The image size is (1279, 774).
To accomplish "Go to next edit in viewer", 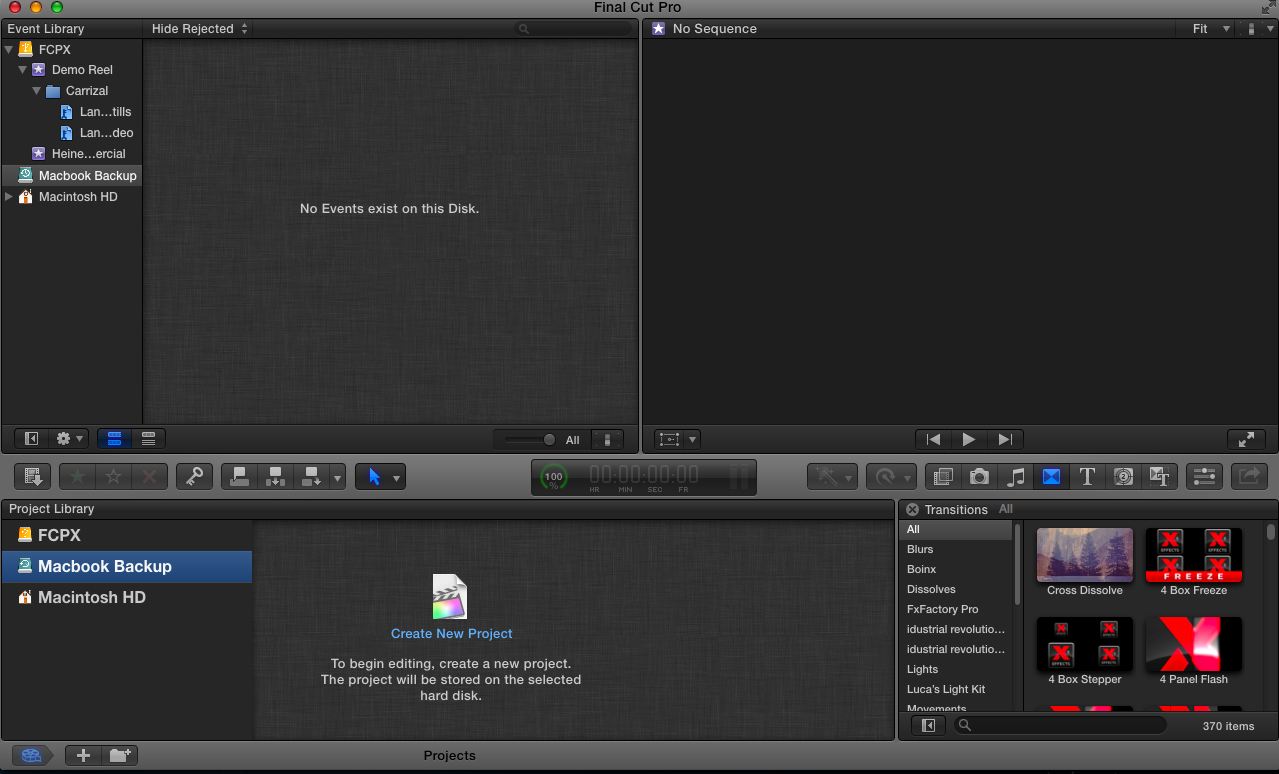I will click(x=1005, y=439).
